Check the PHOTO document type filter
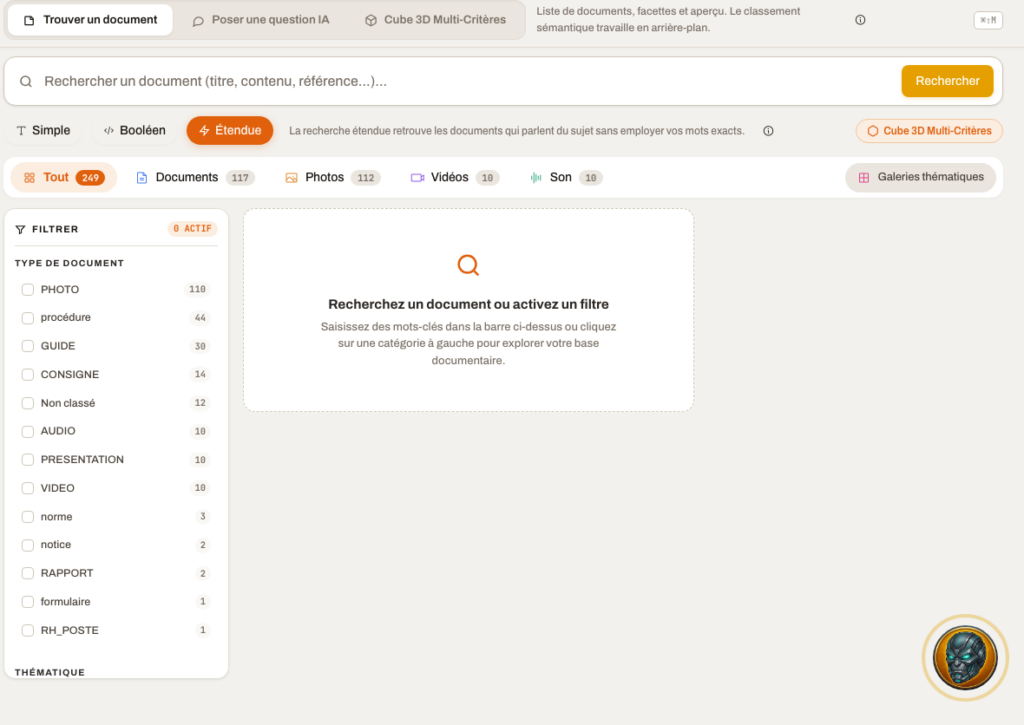 coord(27,289)
